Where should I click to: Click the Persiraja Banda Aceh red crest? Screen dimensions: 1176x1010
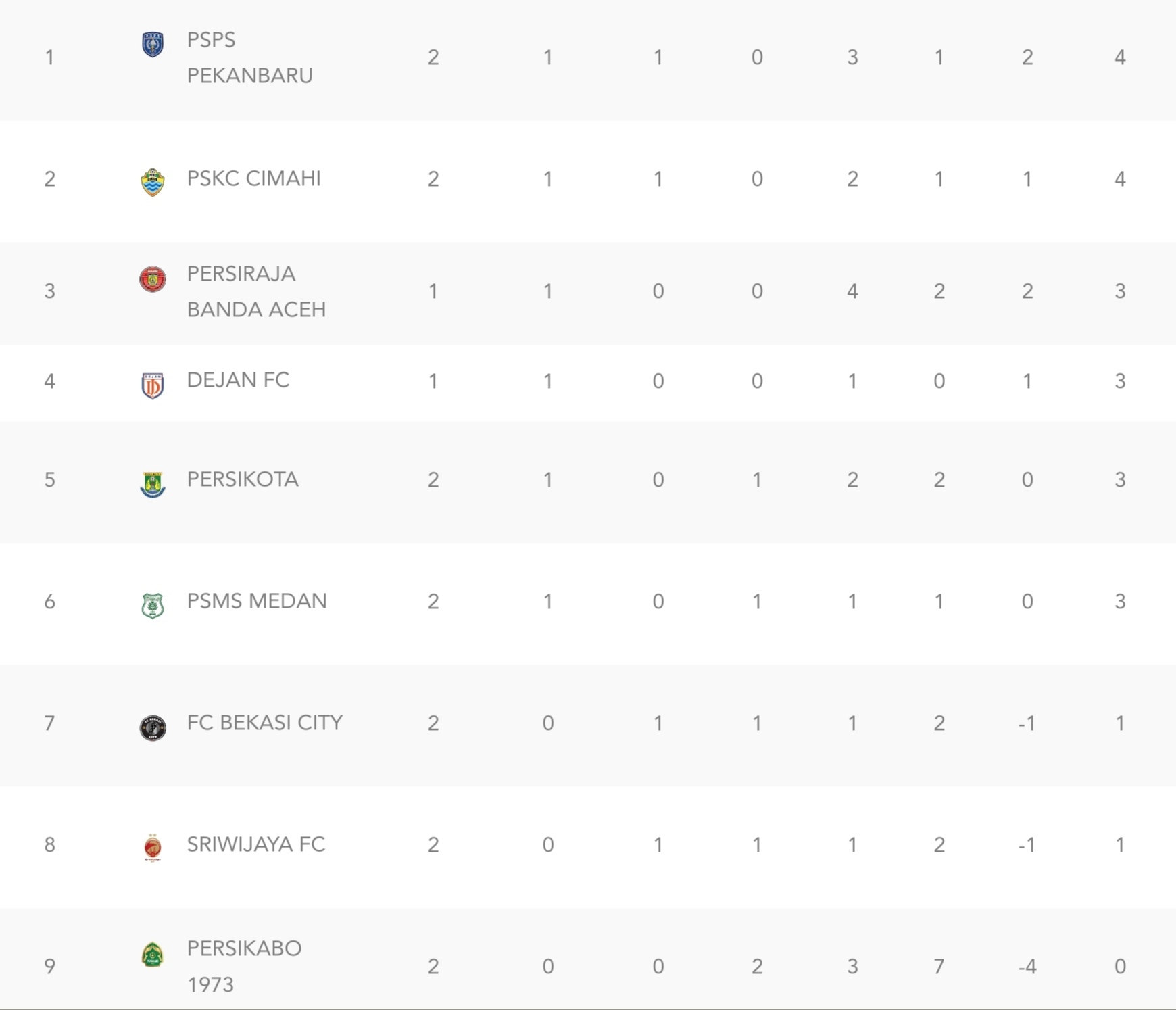(x=153, y=279)
